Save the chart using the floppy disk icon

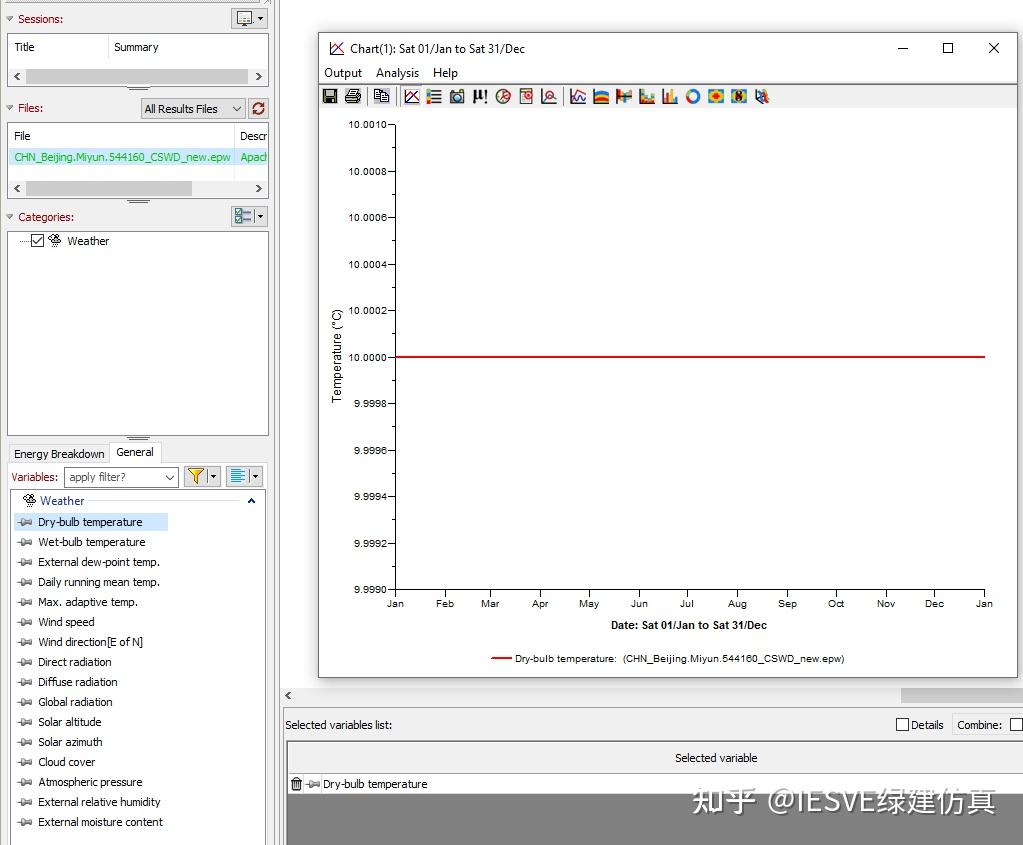tap(330, 97)
